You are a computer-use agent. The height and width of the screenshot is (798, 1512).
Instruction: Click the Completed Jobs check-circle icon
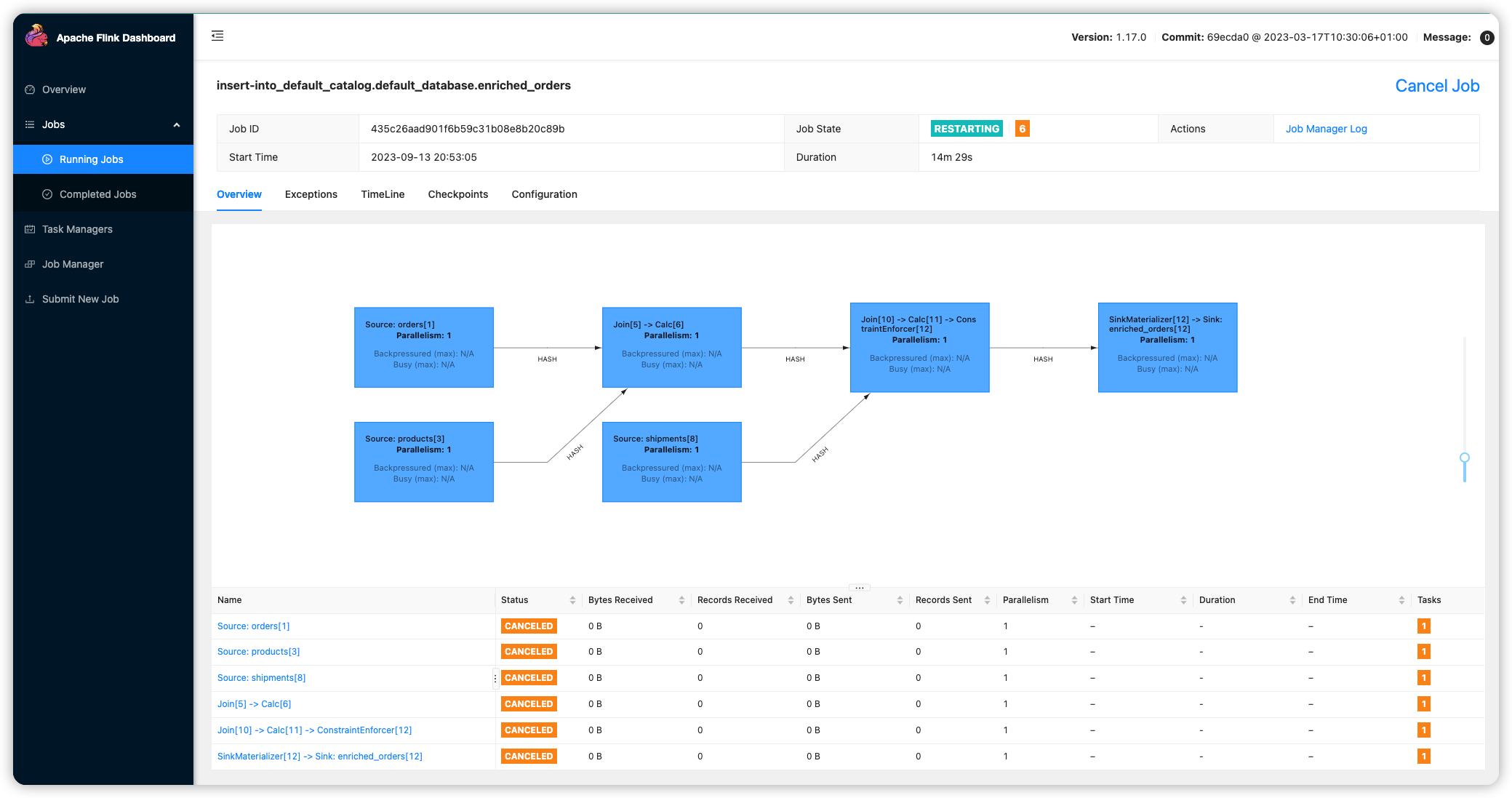pos(47,194)
